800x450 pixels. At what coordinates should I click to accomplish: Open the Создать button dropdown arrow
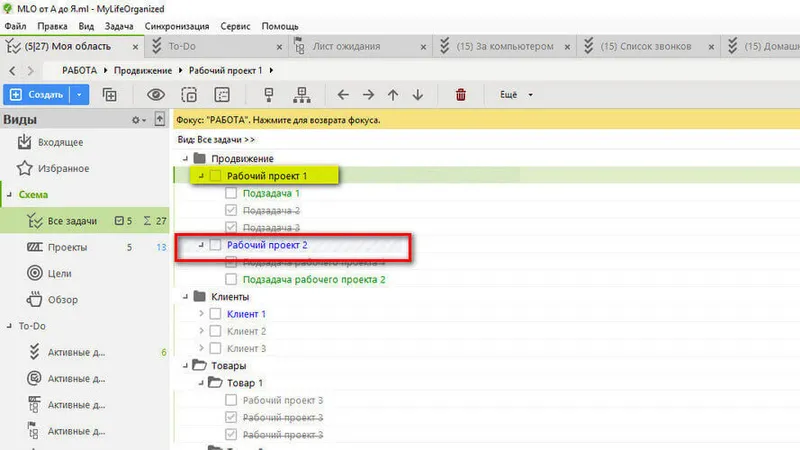(x=79, y=94)
